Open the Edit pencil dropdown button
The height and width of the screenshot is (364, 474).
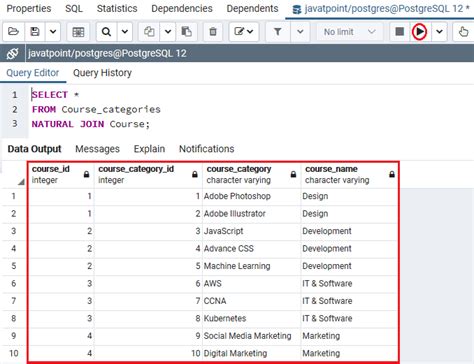tap(244, 32)
